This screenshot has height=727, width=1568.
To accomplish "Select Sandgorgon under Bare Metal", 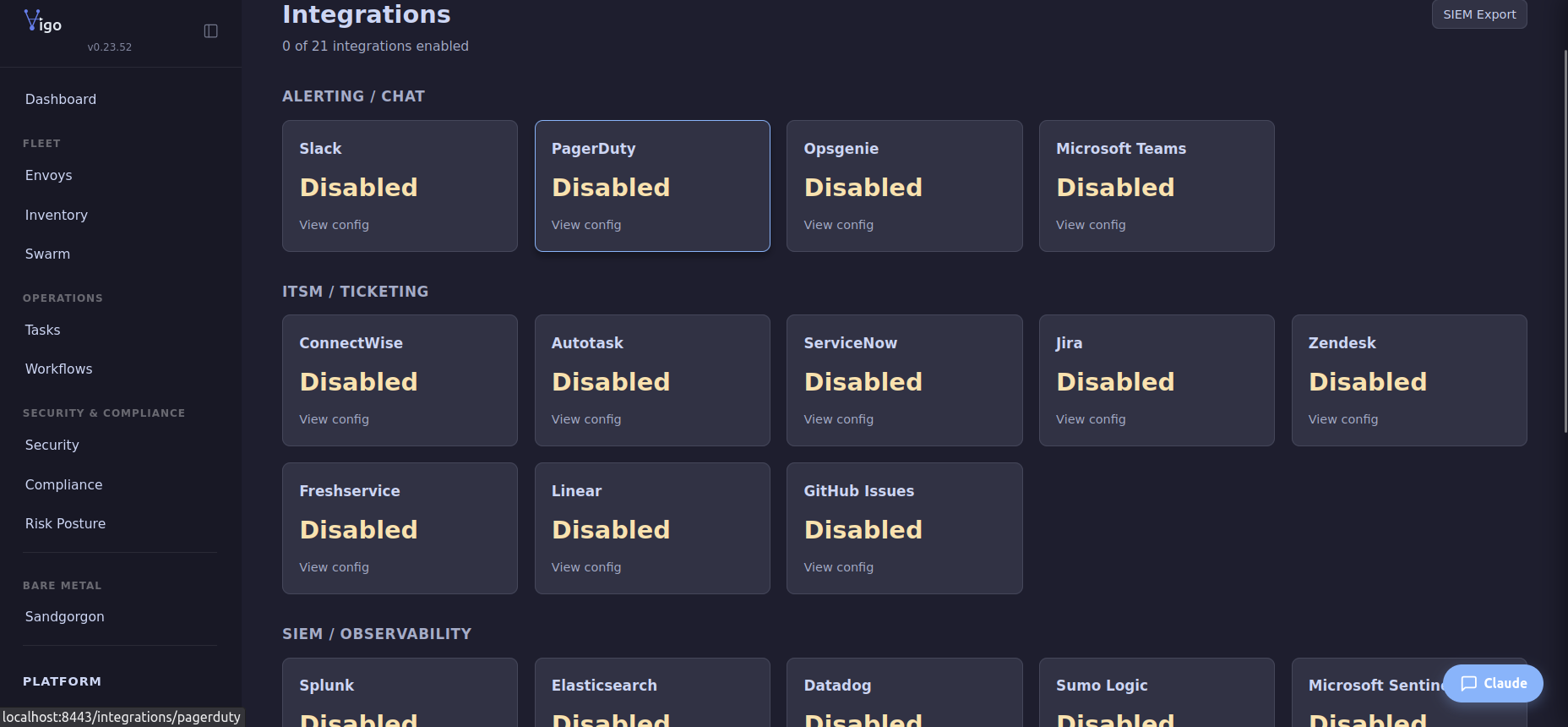I will [65, 616].
